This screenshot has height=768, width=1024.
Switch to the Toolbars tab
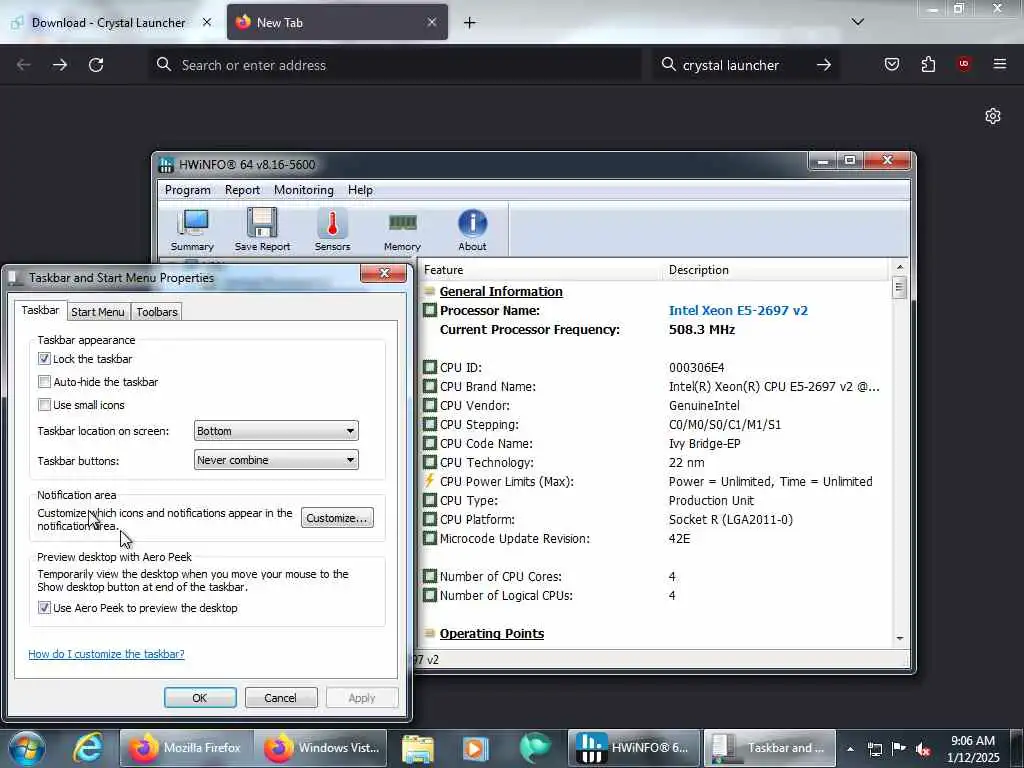pyautogui.click(x=157, y=312)
